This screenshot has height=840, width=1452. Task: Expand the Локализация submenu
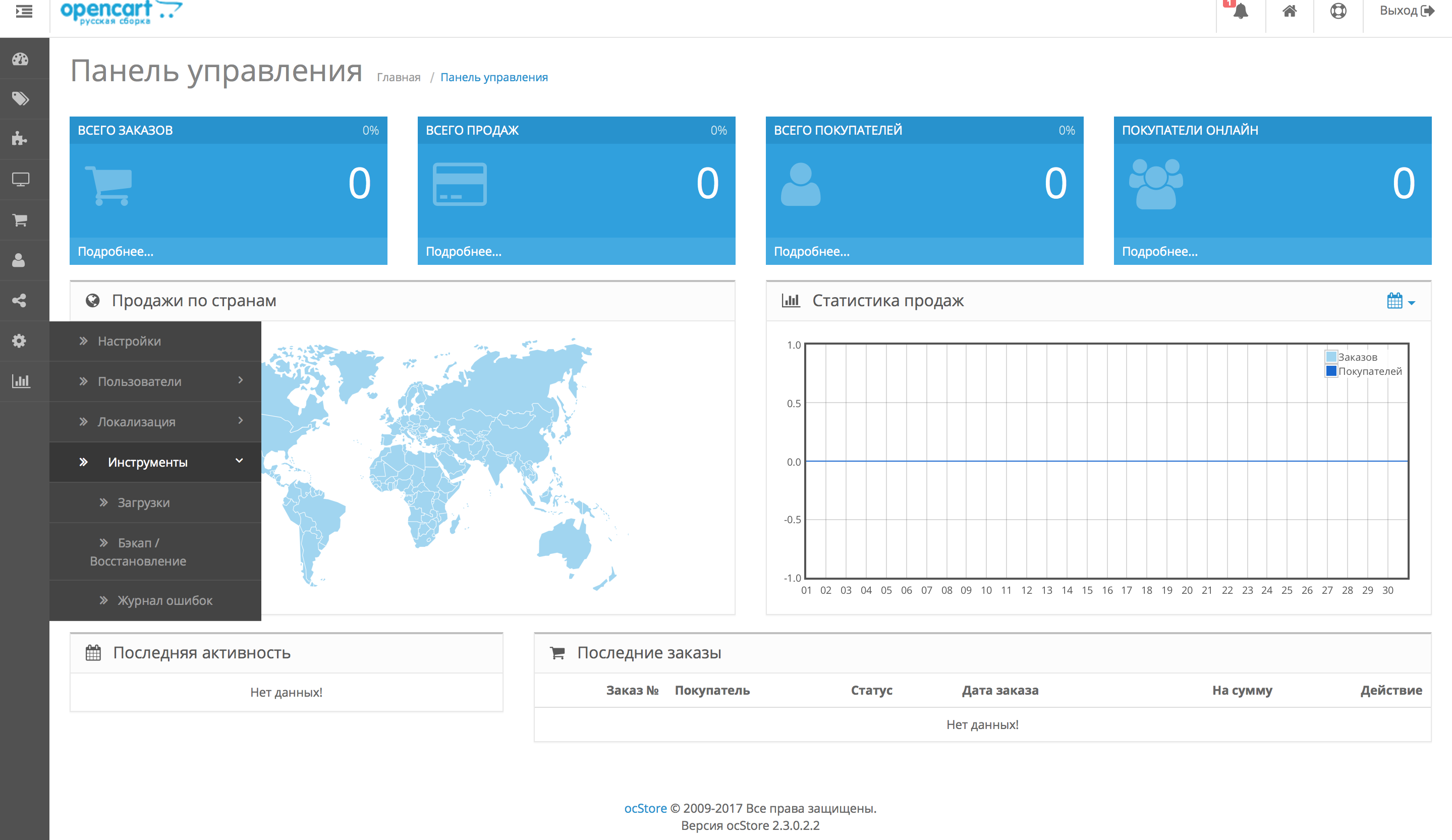(155, 421)
